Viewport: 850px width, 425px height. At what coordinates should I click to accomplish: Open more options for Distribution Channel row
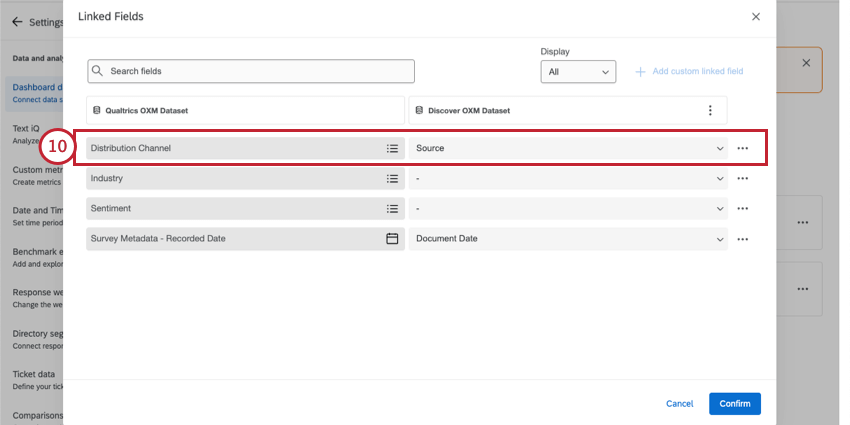(742, 148)
